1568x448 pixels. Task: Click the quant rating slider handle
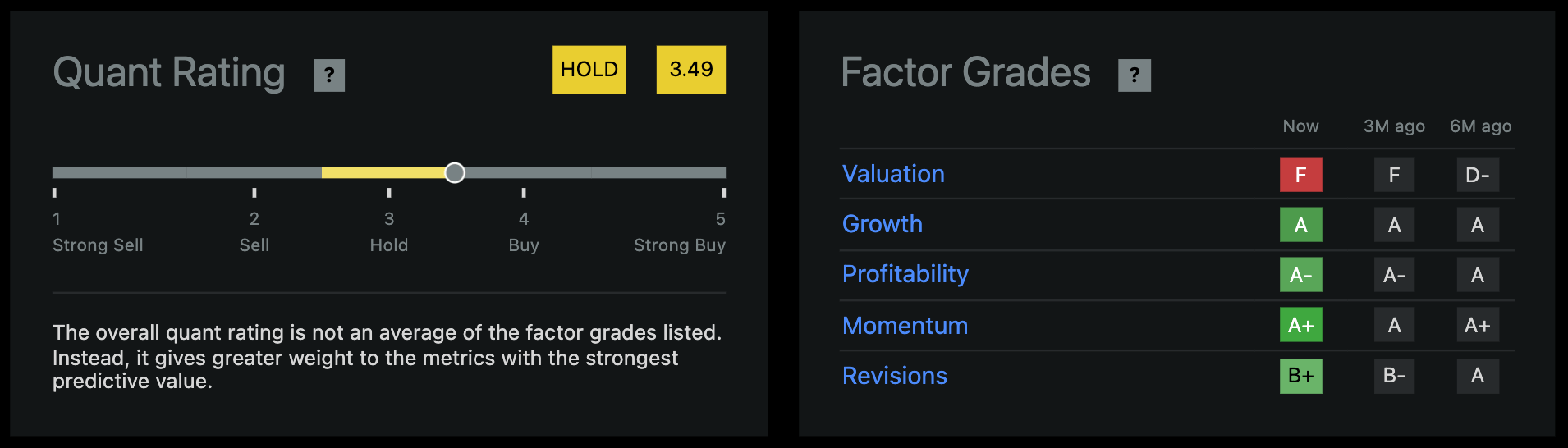(455, 172)
